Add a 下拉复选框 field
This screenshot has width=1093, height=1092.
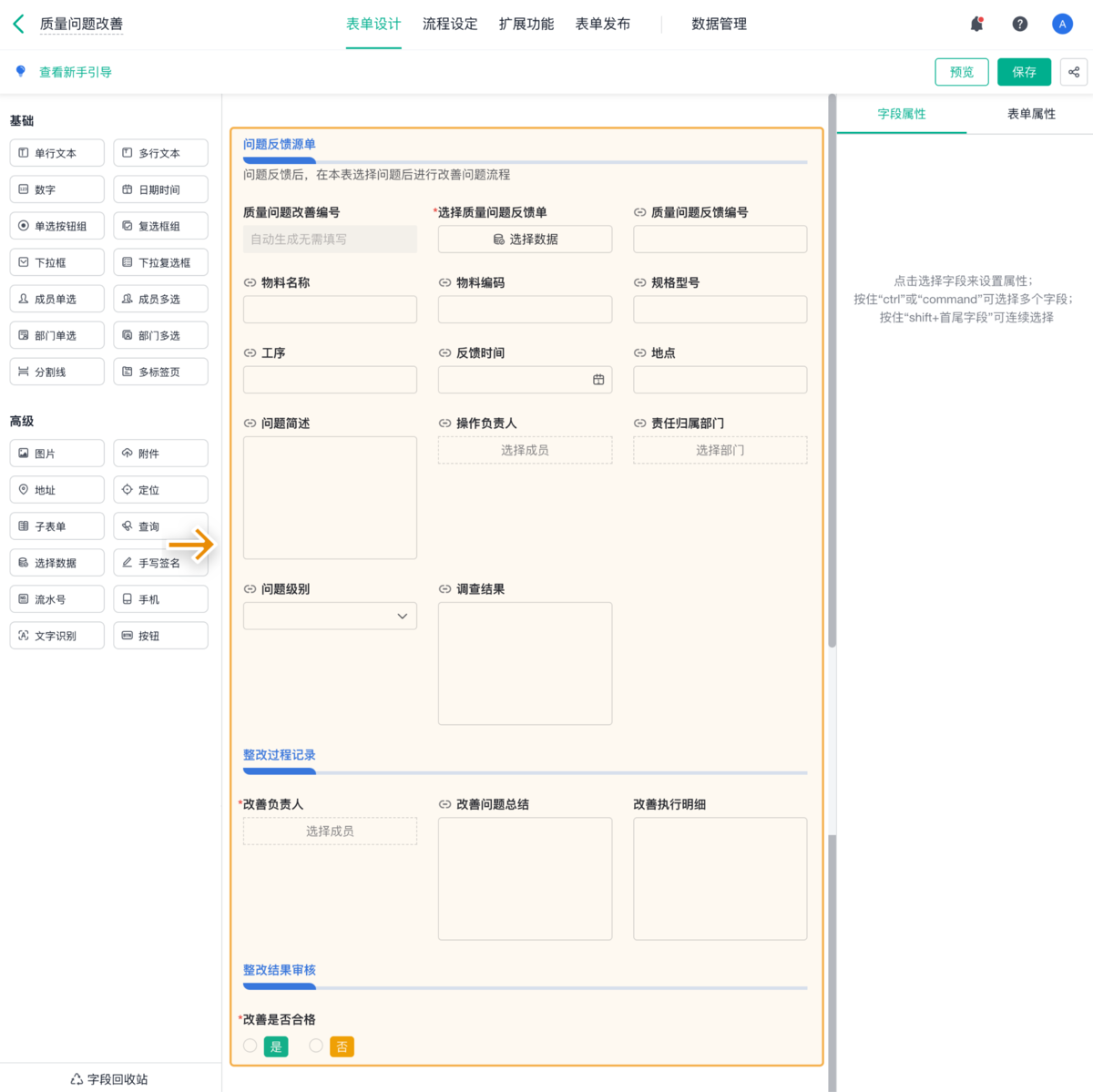point(161,262)
